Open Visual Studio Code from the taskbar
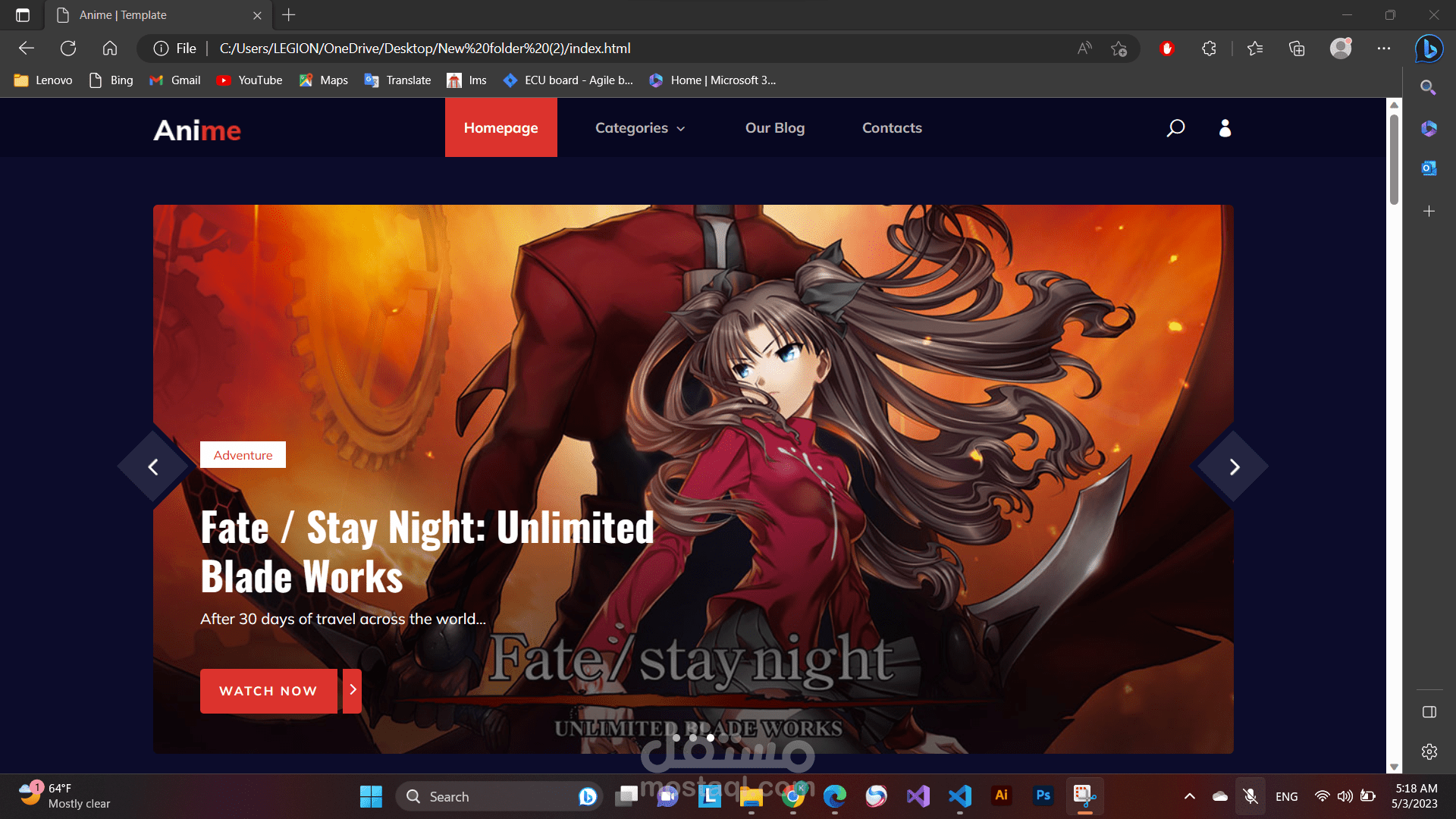 pyautogui.click(x=959, y=796)
